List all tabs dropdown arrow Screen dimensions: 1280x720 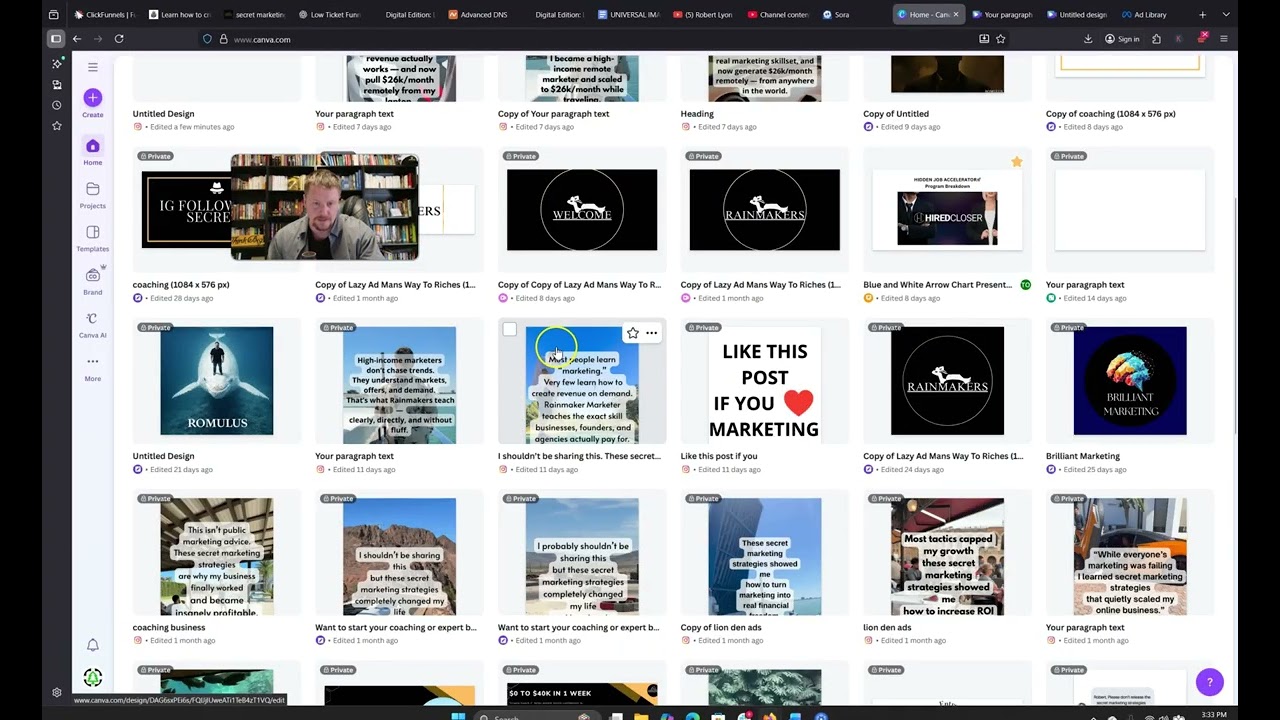[1226, 15]
